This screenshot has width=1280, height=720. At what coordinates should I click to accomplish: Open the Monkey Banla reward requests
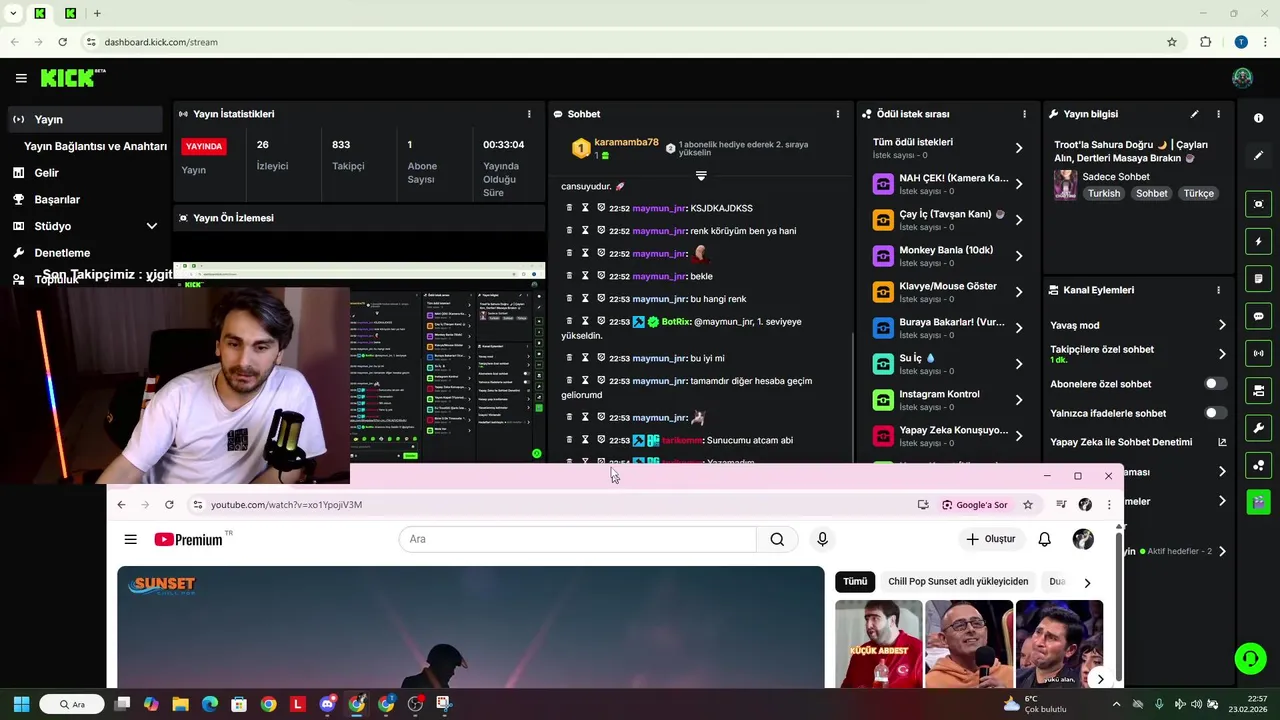point(948,256)
